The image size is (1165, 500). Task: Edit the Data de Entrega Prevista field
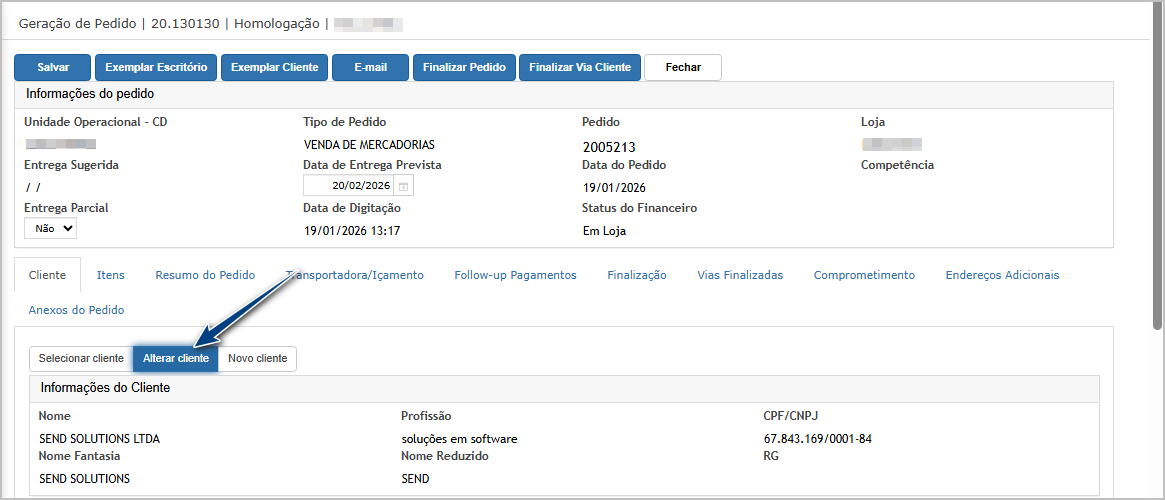(349, 186)
